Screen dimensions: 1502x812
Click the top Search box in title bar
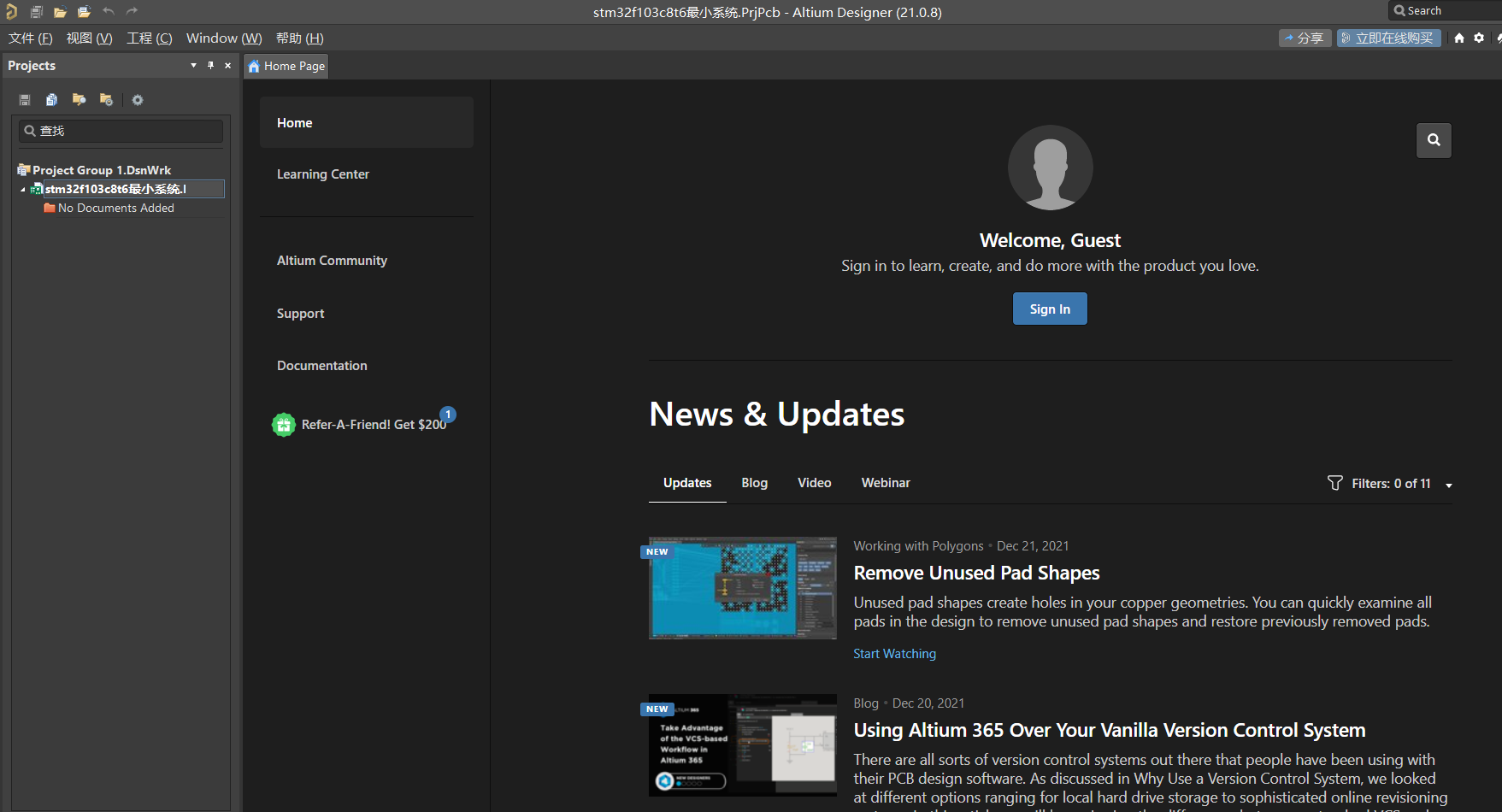[1445, 11]
